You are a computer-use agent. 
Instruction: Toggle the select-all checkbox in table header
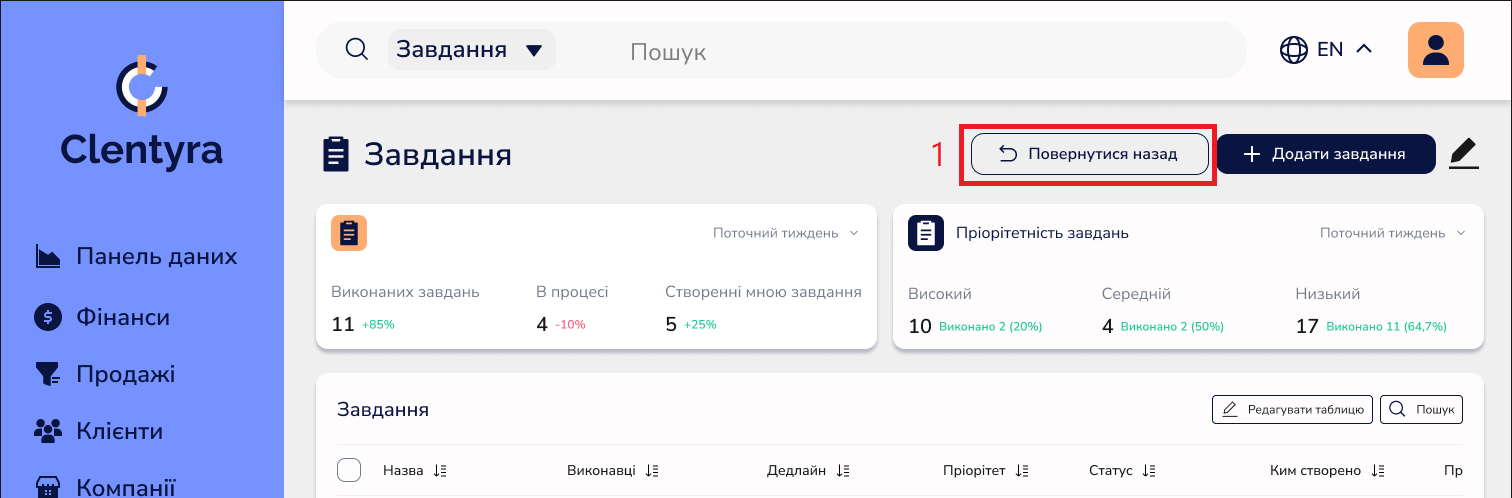click(x=349, y=470)
